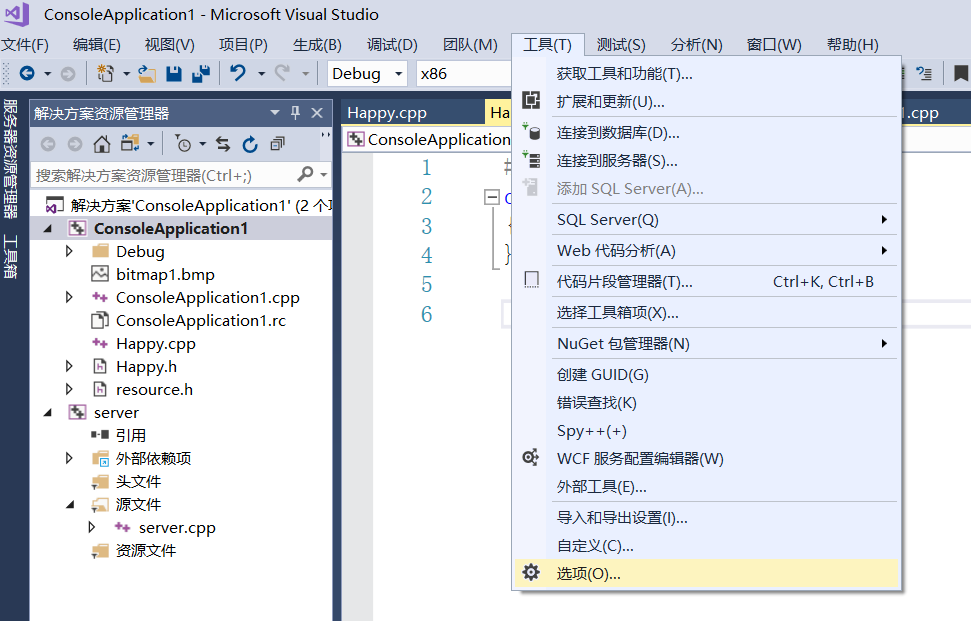
Task: Expand the Happy.h node
Action: point(69,367)
